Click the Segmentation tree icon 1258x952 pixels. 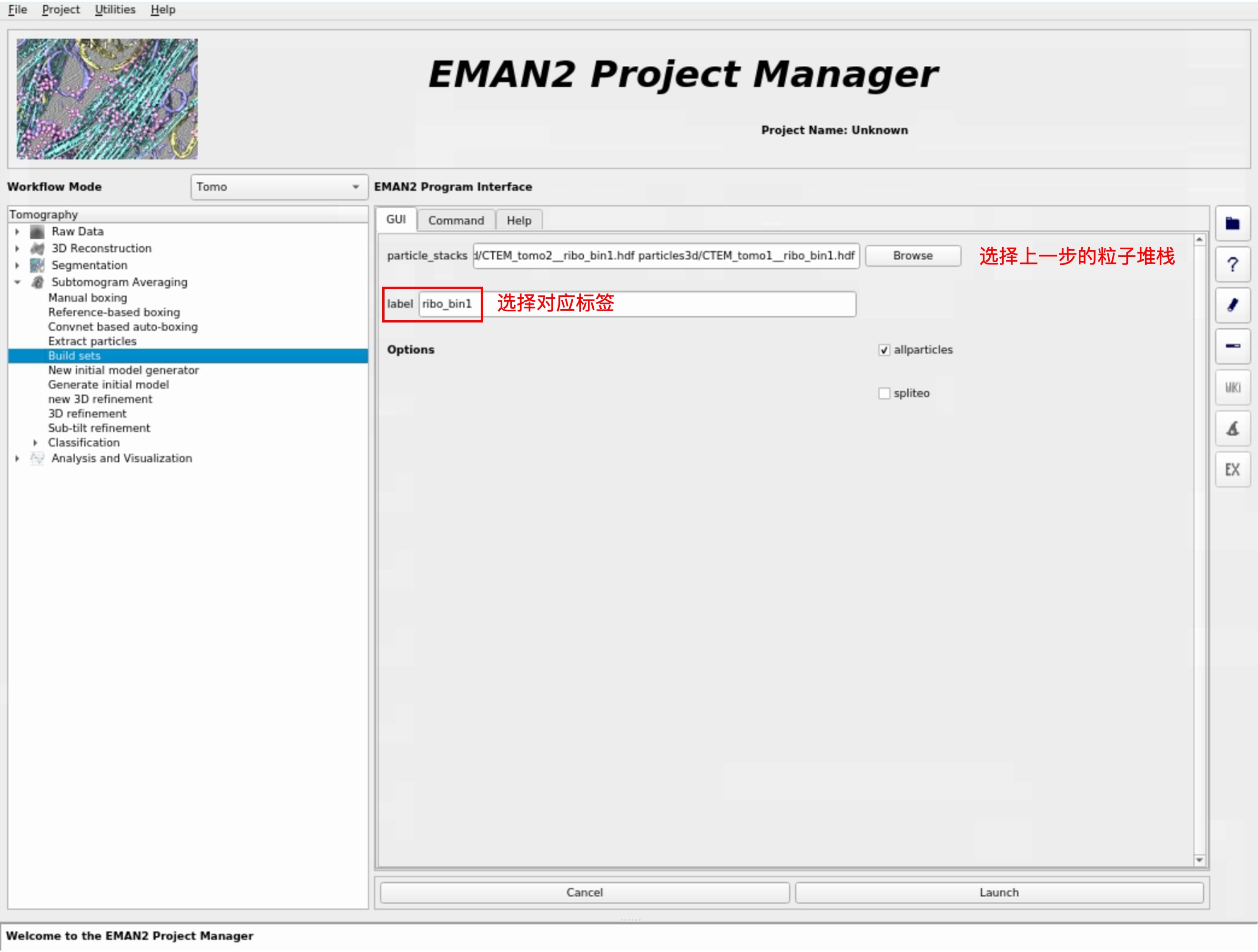37,265
